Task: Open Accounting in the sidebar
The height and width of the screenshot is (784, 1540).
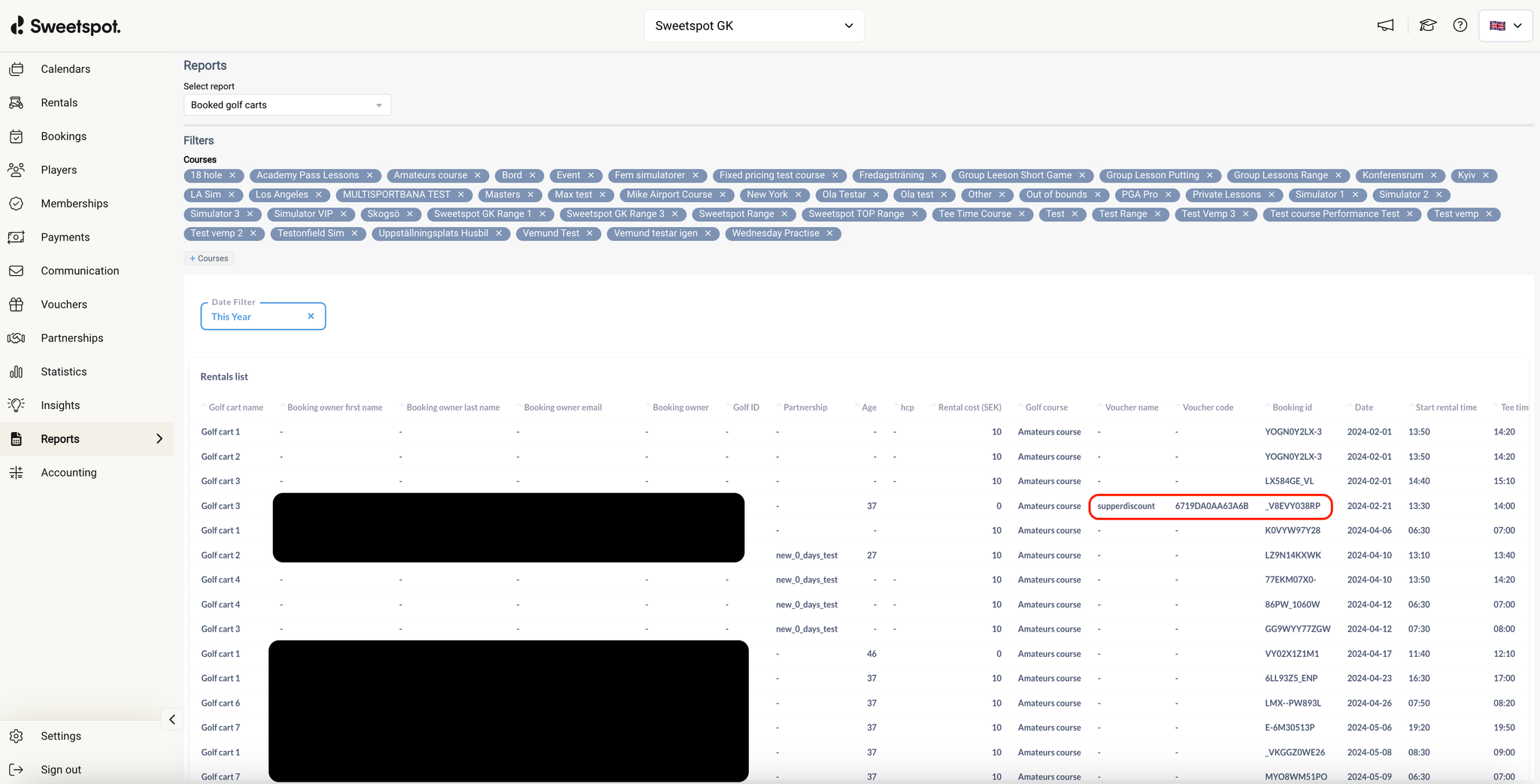Action: [68, 473]
